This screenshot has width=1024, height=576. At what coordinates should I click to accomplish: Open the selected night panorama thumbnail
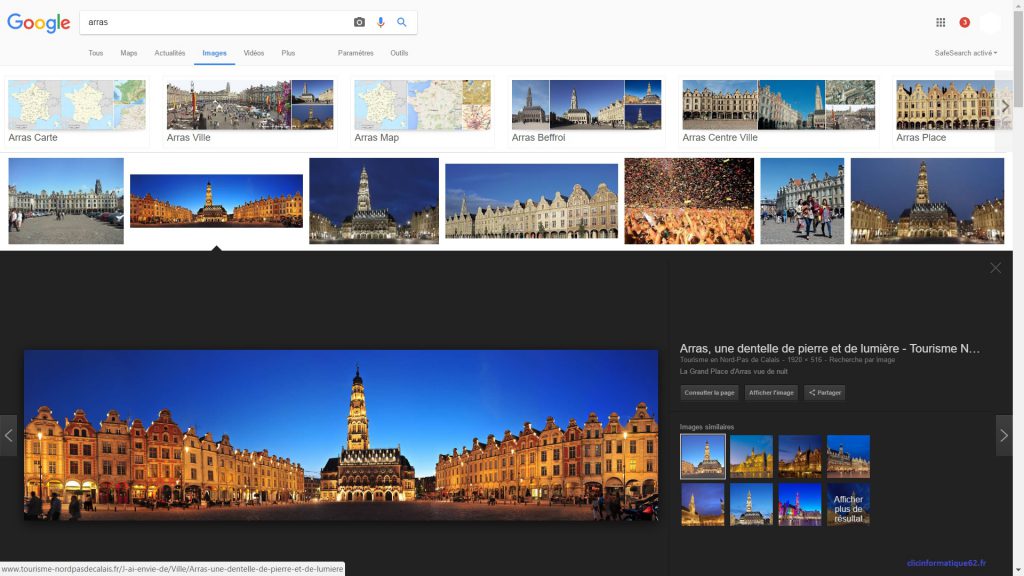tap(216, 200)
